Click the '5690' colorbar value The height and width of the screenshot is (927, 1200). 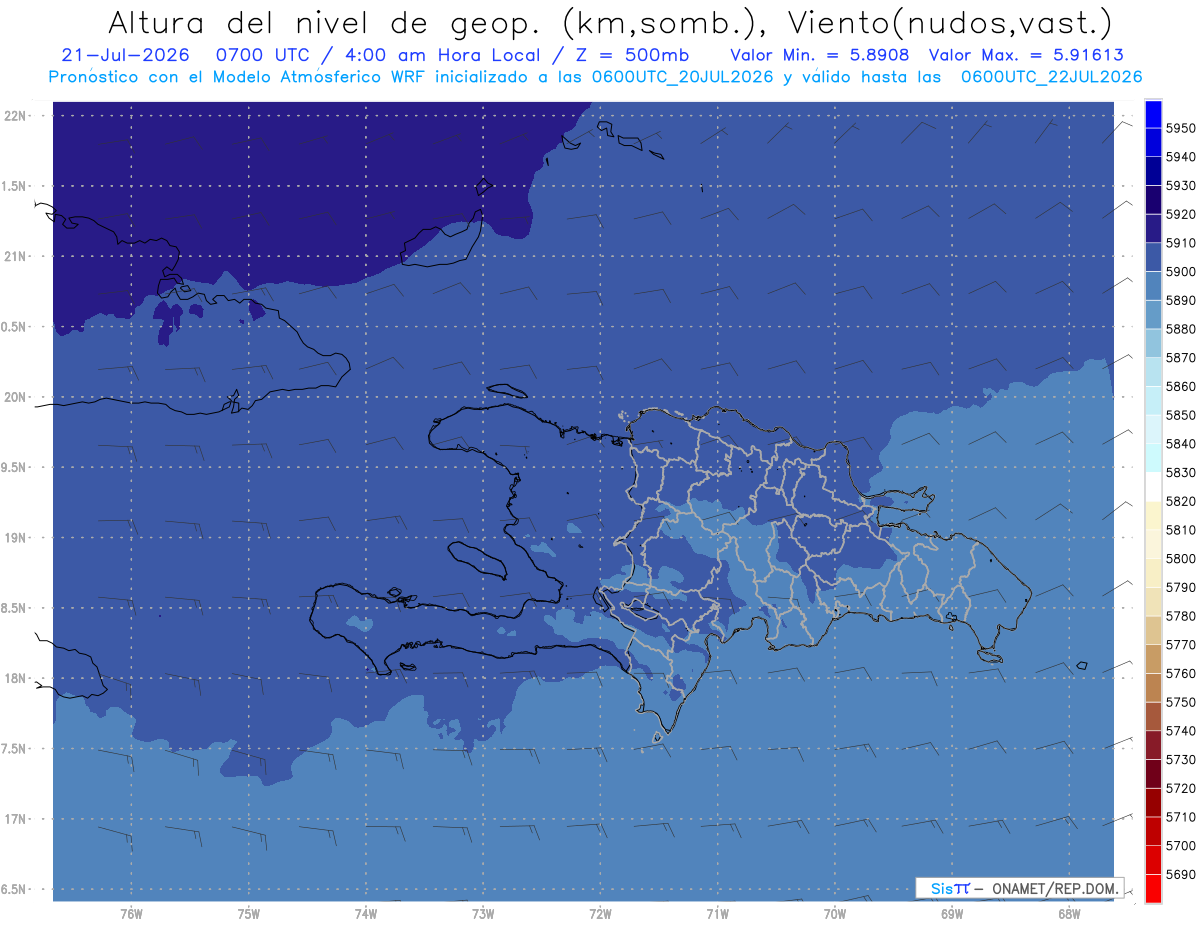tap(1180, 874)
